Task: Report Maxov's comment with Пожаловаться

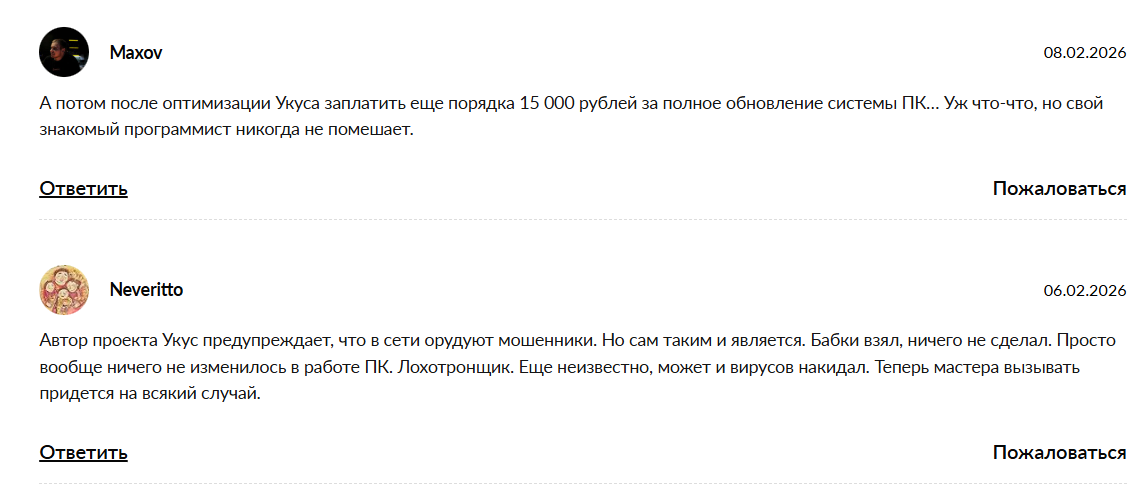Action: point(1059,189)
